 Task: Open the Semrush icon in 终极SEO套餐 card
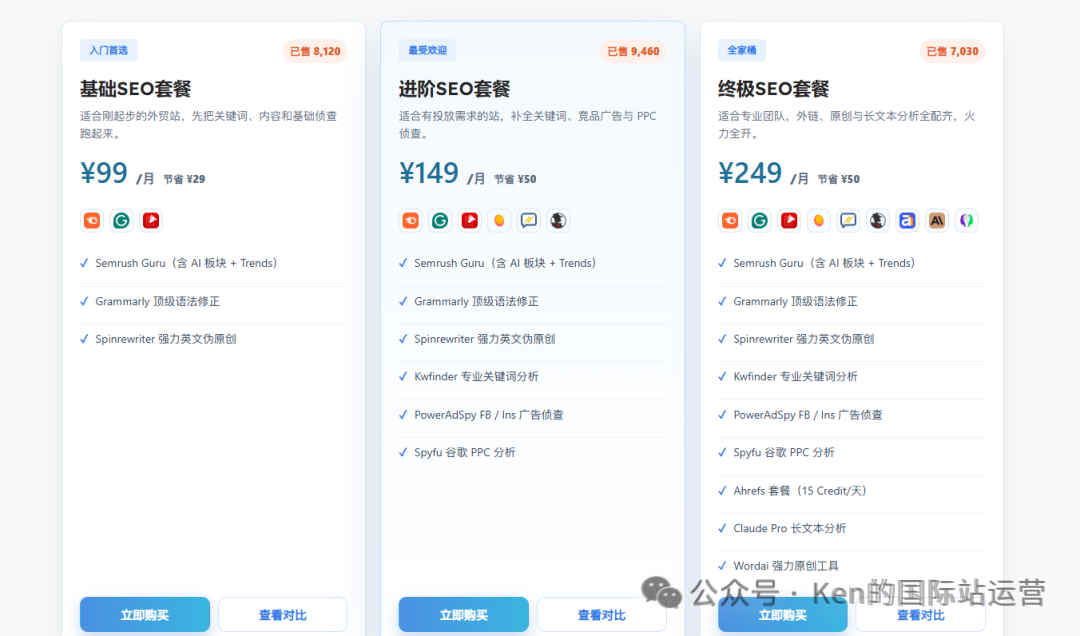(730, 220)
